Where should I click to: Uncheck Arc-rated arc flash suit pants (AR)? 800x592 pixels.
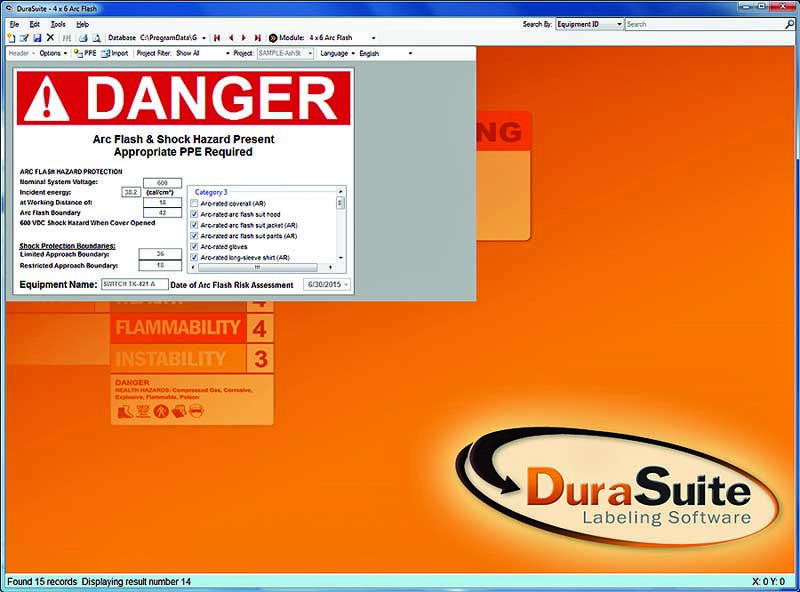(x=194, y=236)
